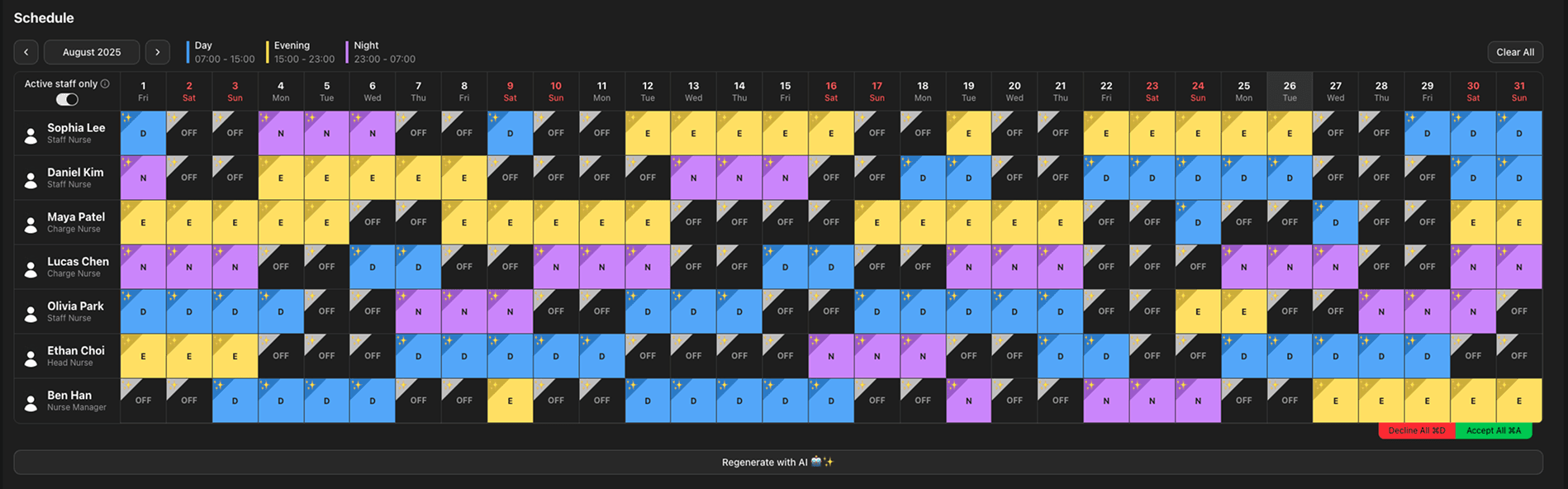Toggle the Active staff only switch
1568x489 pixels.
67,99
